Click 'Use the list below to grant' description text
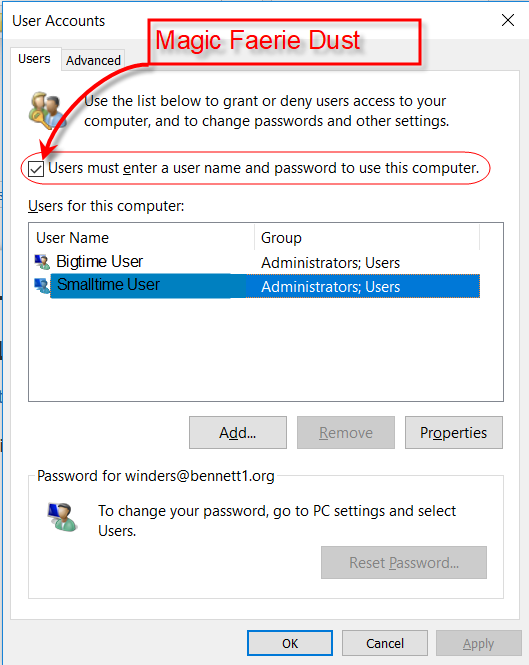The height and width of the screenshot is (665, 529). click(x=266, y=111)
